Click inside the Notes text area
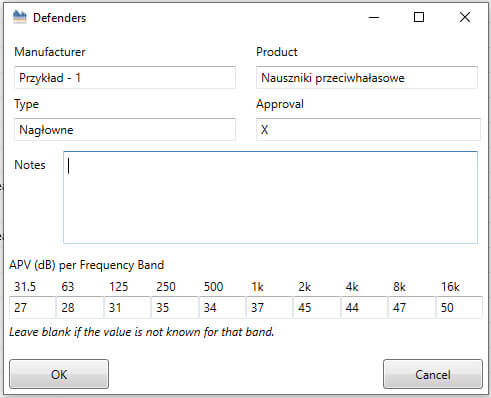The image size is (491, 398). 270,197
